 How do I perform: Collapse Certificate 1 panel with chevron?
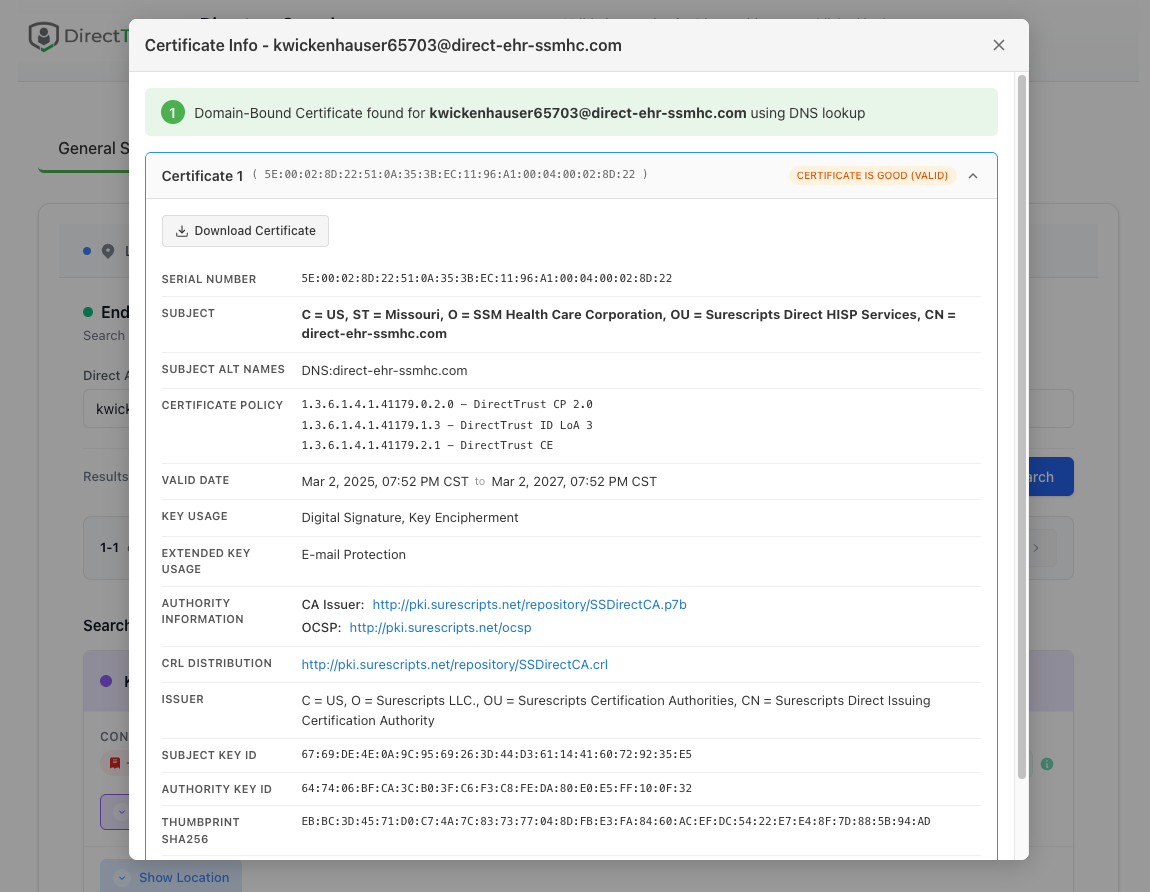tap(973, 176)
